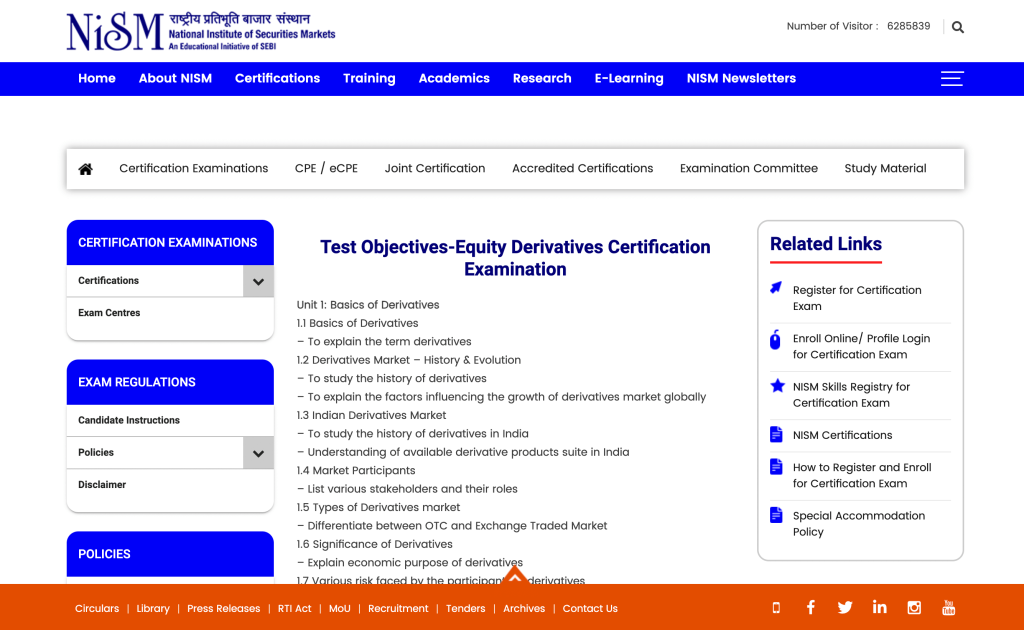The image size is (1024, 630).
Task: Click the line 'Unit 1: Basics of Derivatives'
Action: pyautogui.click(x=368, y=305)
